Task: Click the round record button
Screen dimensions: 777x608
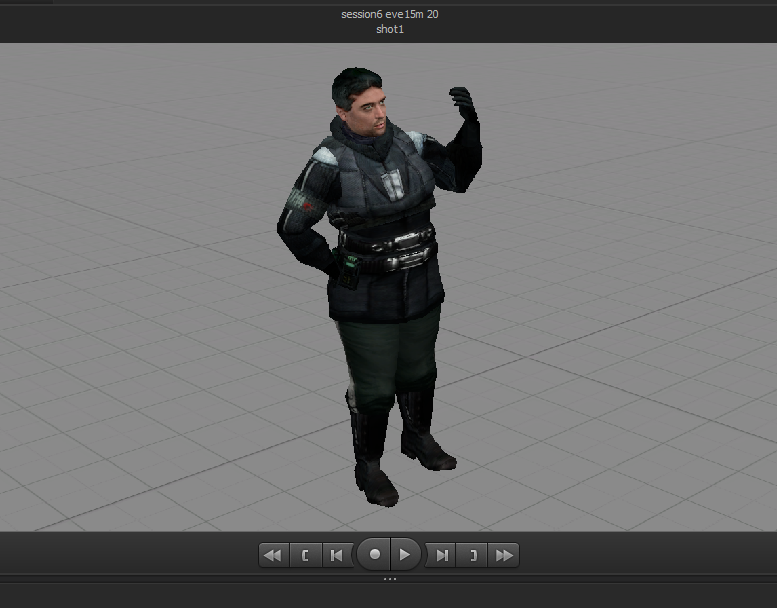Action: tap(375, 554)
